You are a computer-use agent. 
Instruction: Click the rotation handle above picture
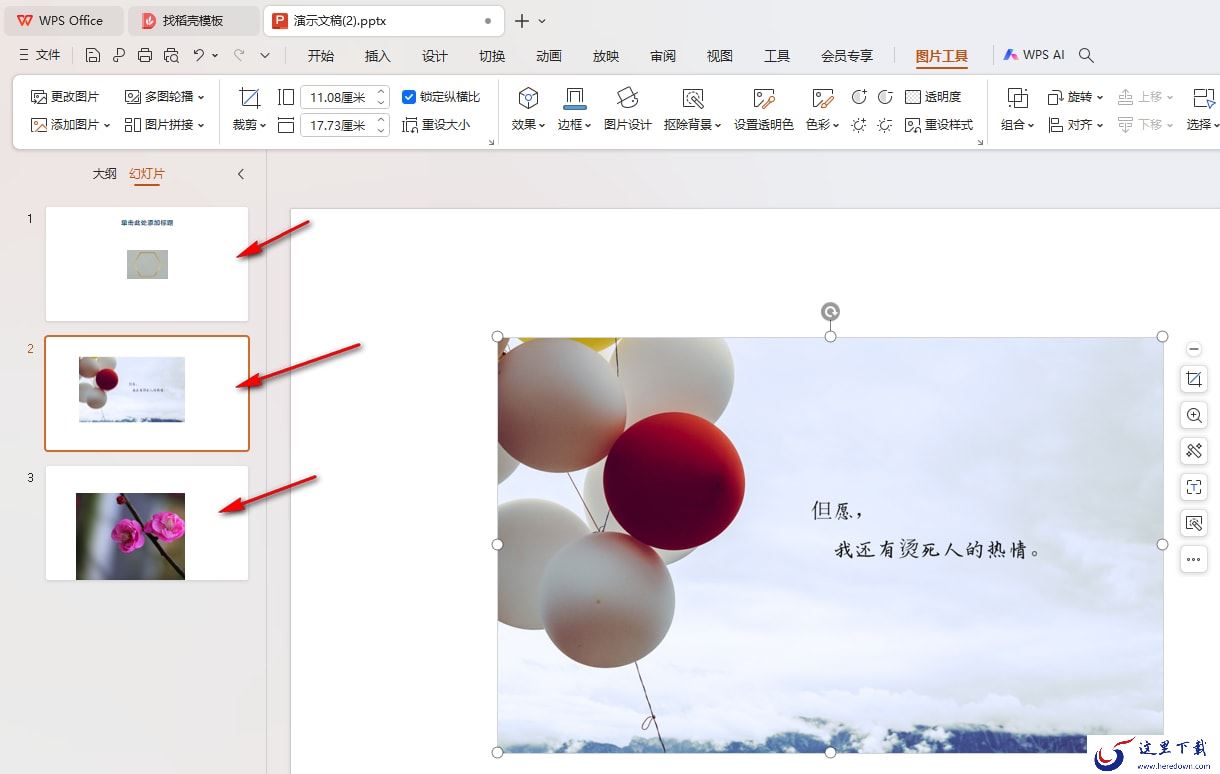coord(830,312)
